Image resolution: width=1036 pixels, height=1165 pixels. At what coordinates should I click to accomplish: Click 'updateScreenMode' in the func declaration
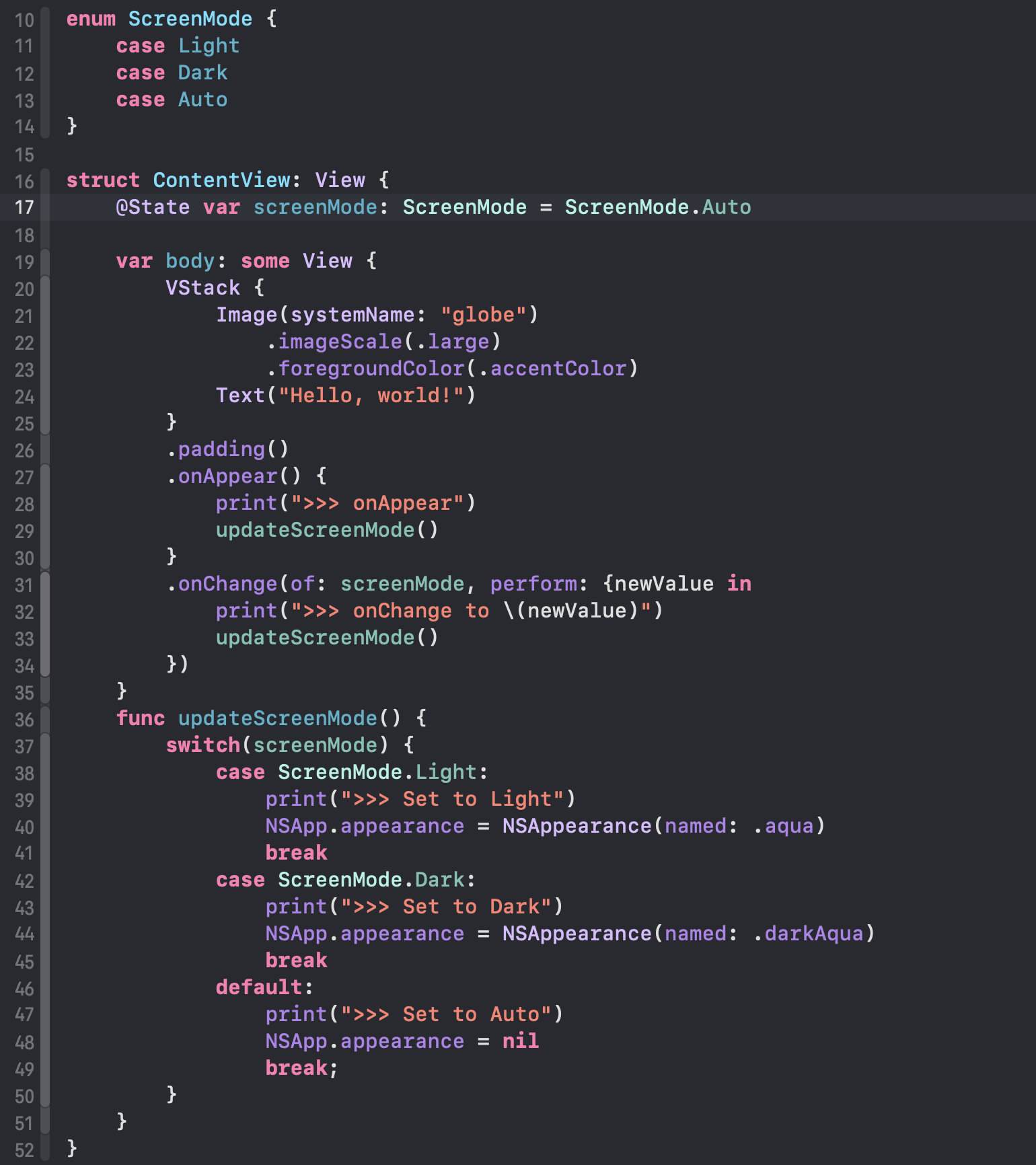tap(278, 718)
